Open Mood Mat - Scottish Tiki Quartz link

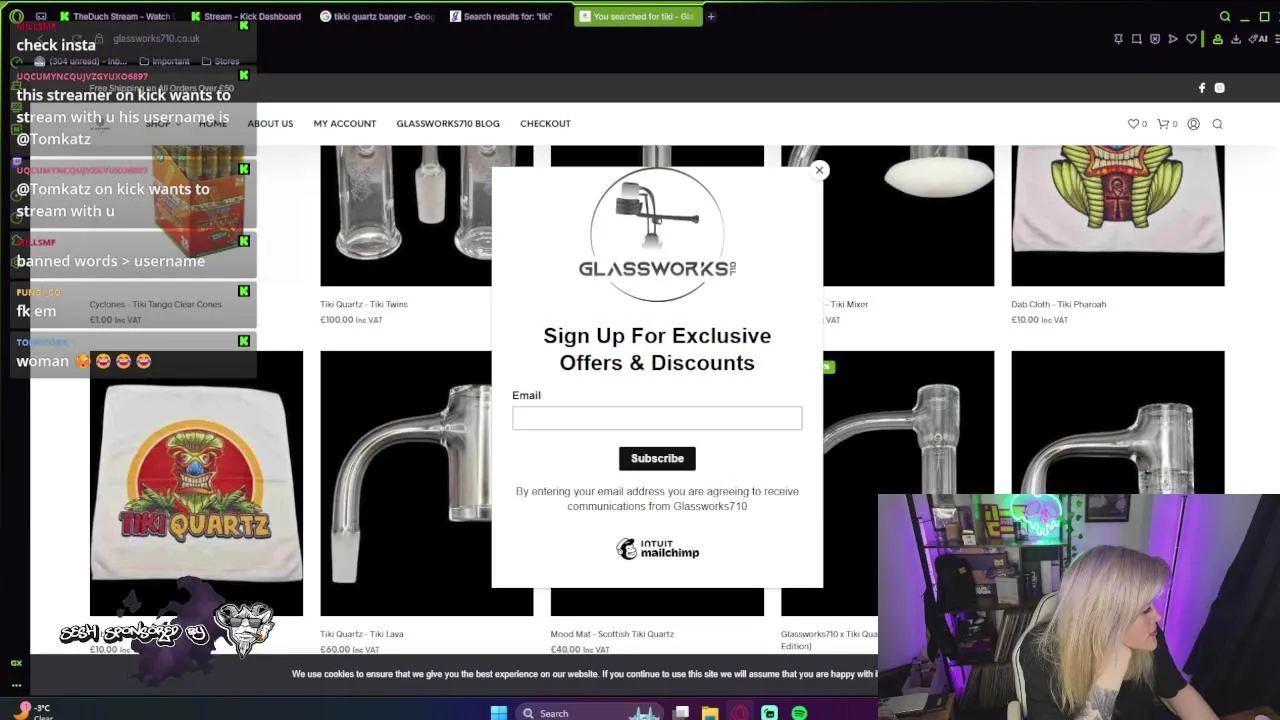[x=612, y=634]
